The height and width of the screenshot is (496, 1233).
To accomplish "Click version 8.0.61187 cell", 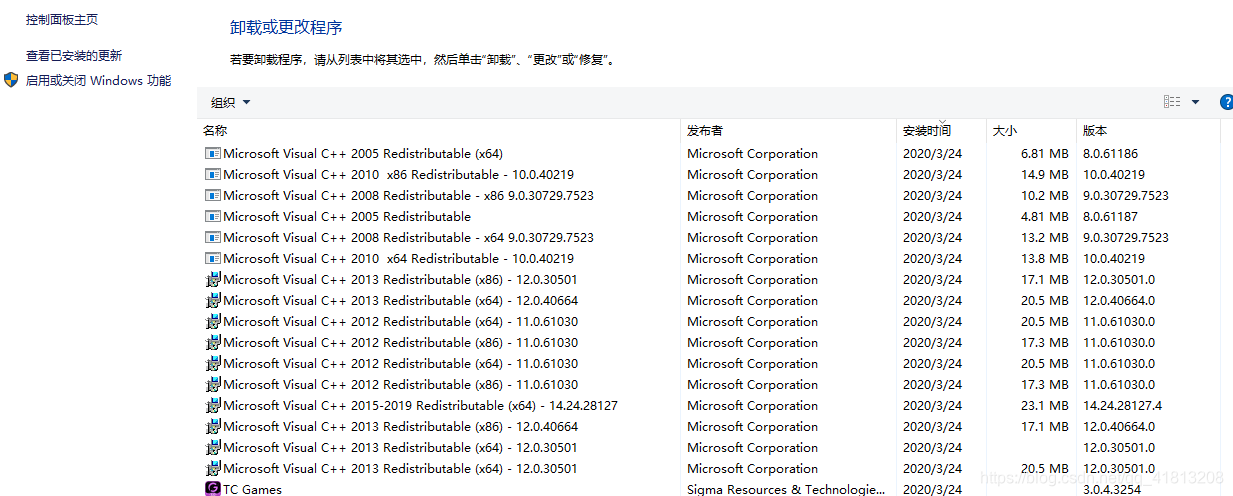I will [1111, 217].
